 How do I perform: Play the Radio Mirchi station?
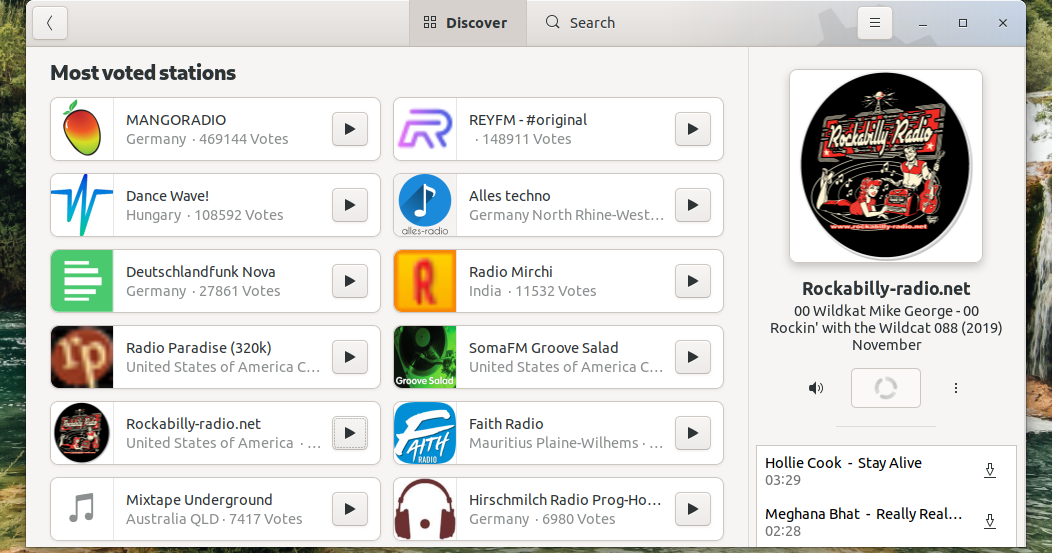[x=692, y=281]
